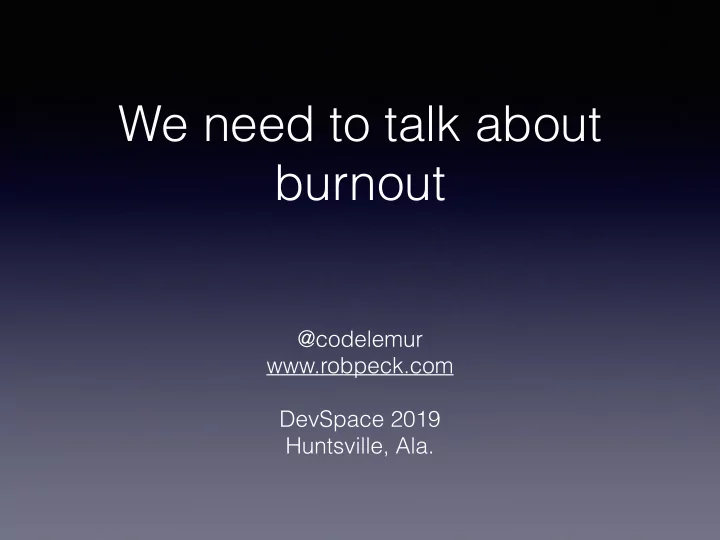Open the www.robpeck.com link
Screen dimensions: 720x540
pyautogui.click(x=360, y=366)
